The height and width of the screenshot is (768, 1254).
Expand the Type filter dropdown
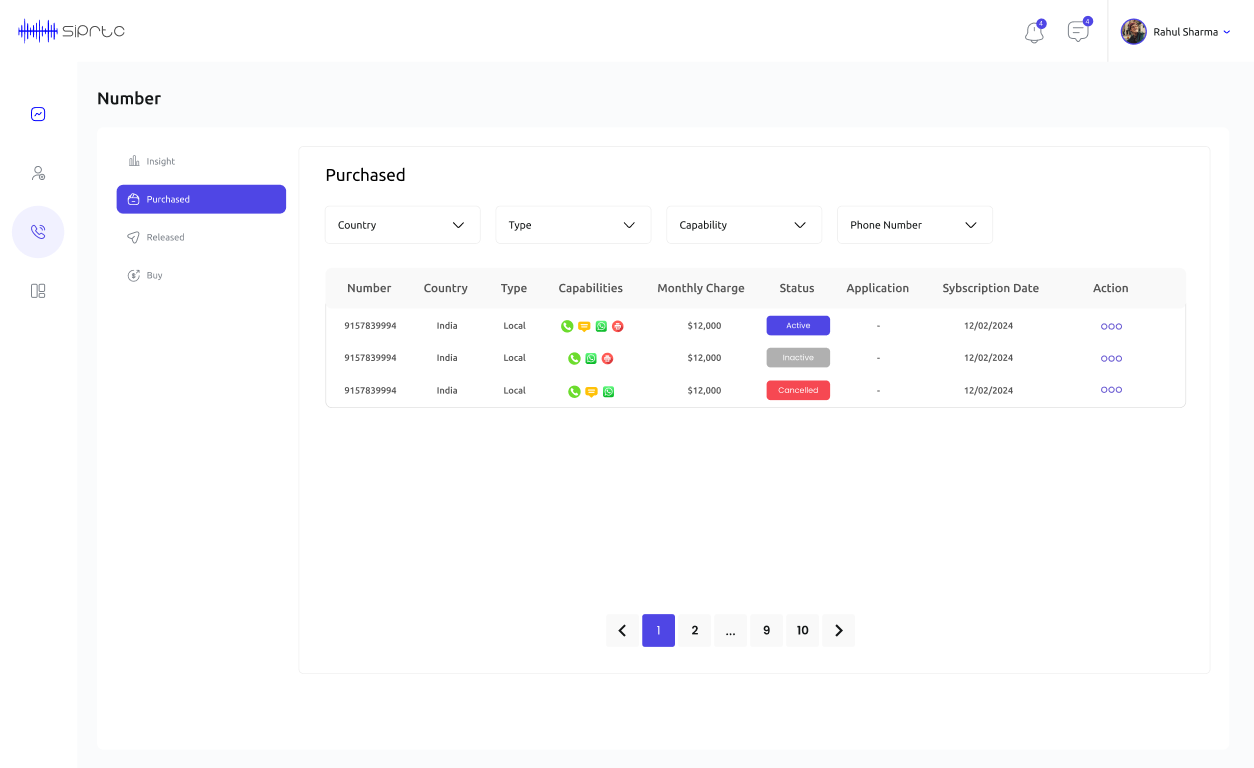[572, 224]
